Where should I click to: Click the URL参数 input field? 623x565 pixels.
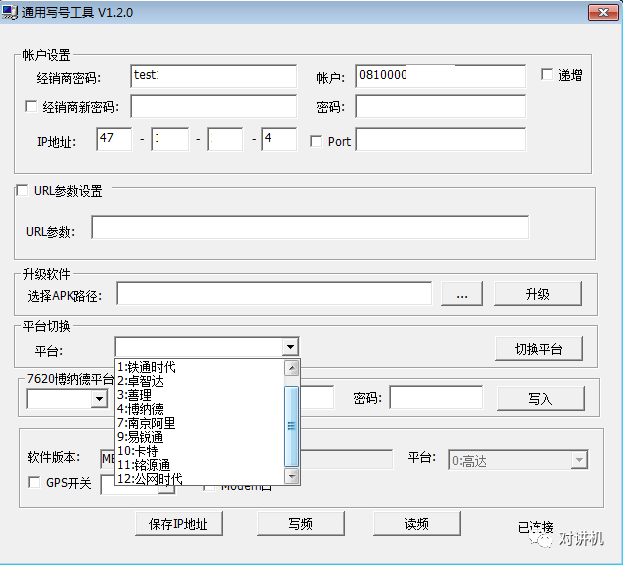(x=310, y=227)
